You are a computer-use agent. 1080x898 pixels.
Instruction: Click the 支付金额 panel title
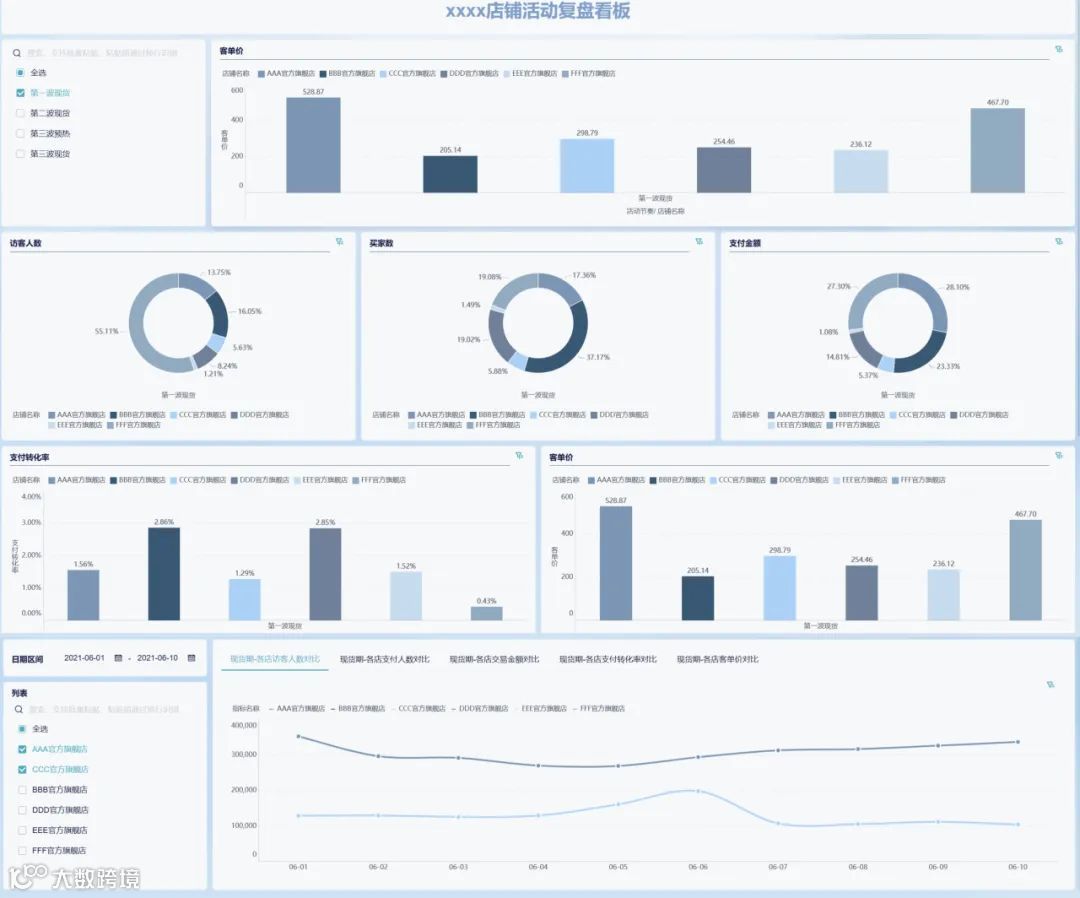(745, 243)
